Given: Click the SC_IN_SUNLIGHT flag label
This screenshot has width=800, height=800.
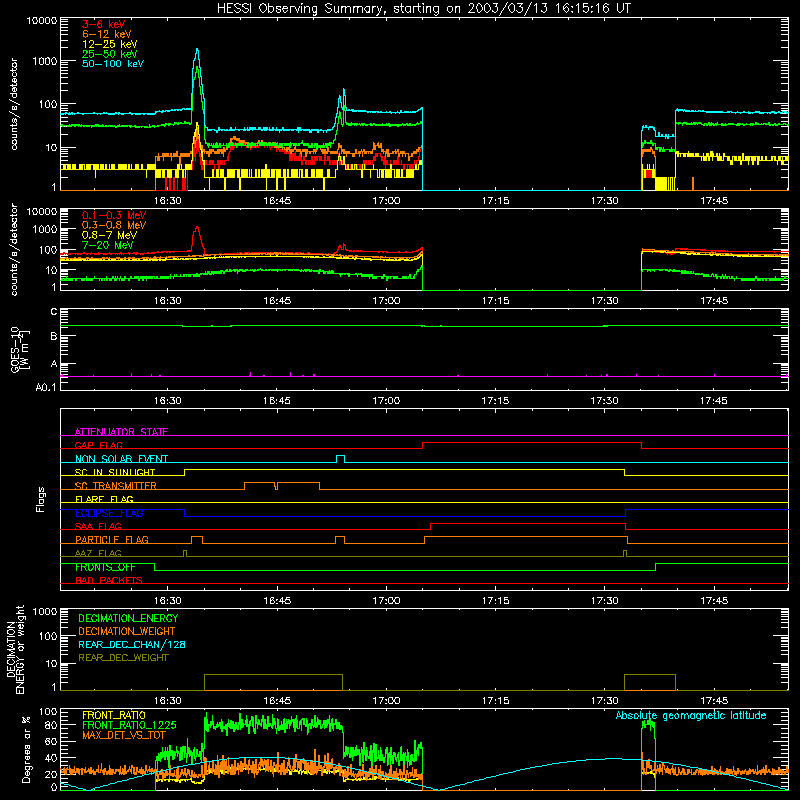Looking at the screenshot, I should click(x=115, y=472).
